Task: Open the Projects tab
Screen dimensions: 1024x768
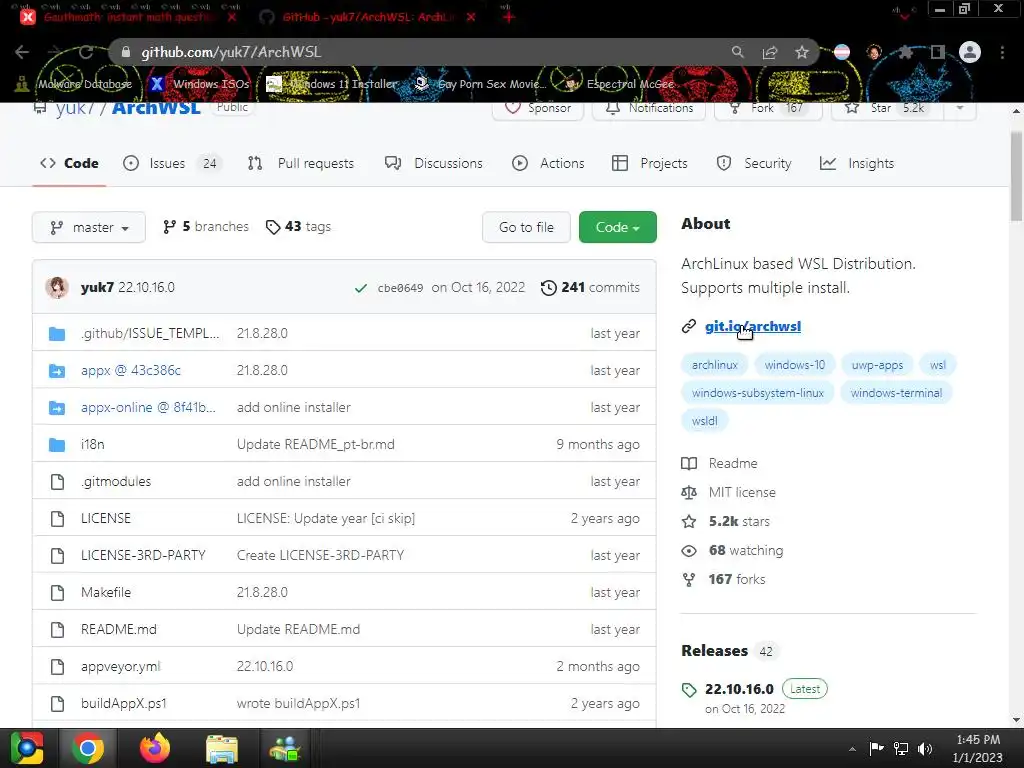Action: pos(650,163)
